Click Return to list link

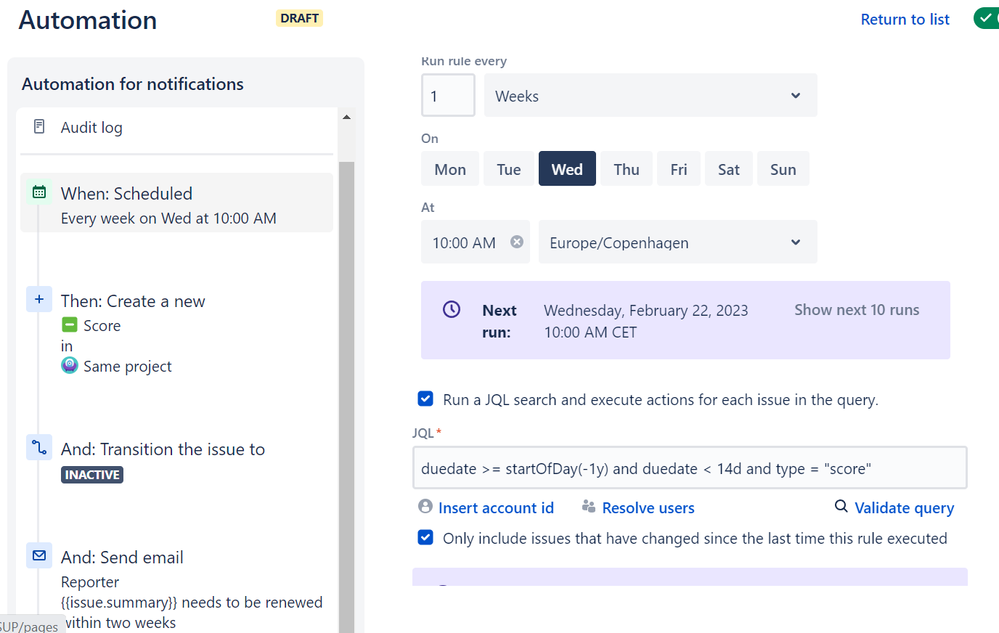click(905, 19)
